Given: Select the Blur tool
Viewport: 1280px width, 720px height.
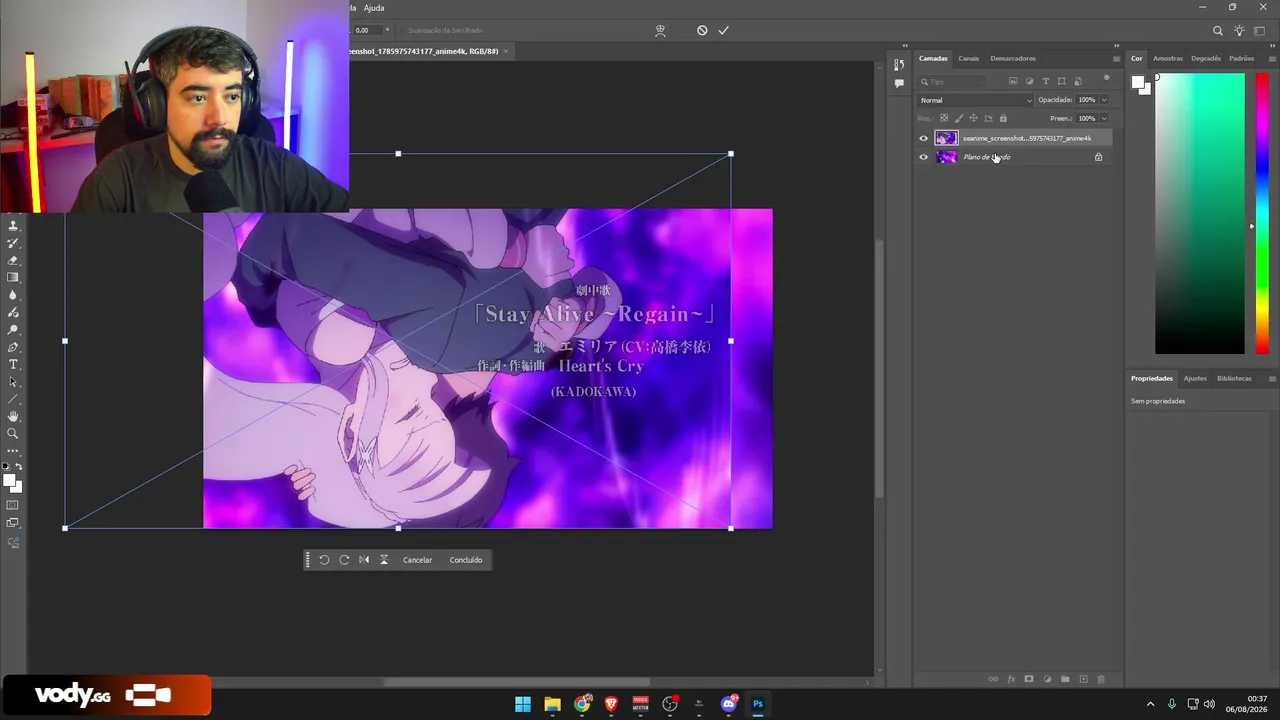Looking at the screenshot, I should pyautogui.click(x=13, y=295).
